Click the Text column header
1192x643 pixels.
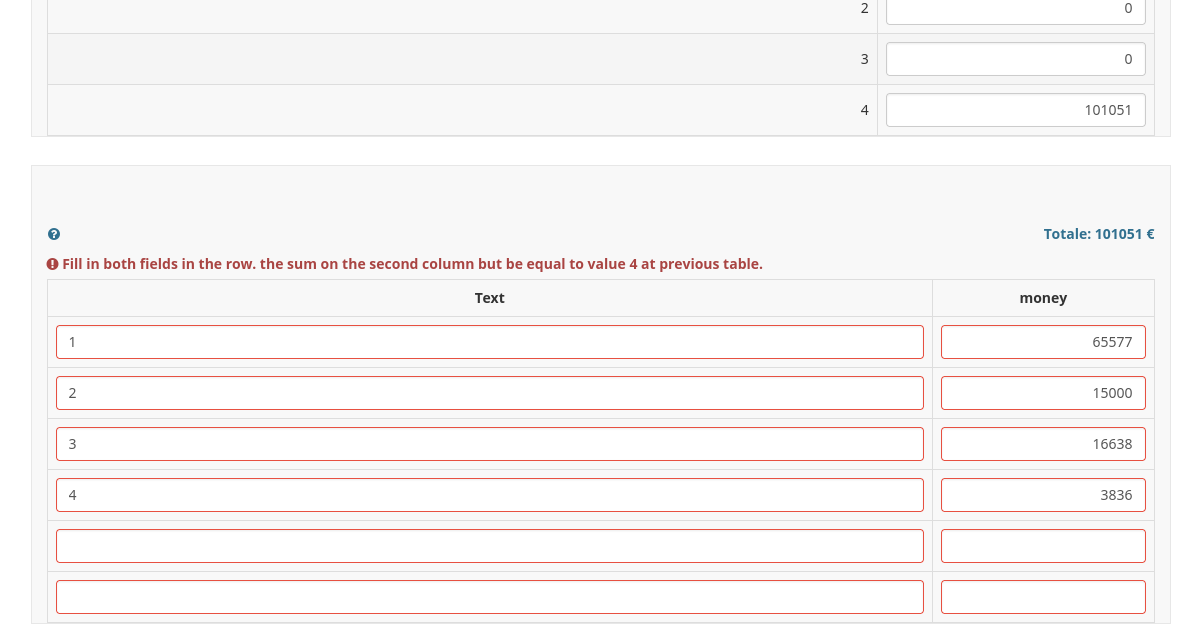(x=489, y=298)
